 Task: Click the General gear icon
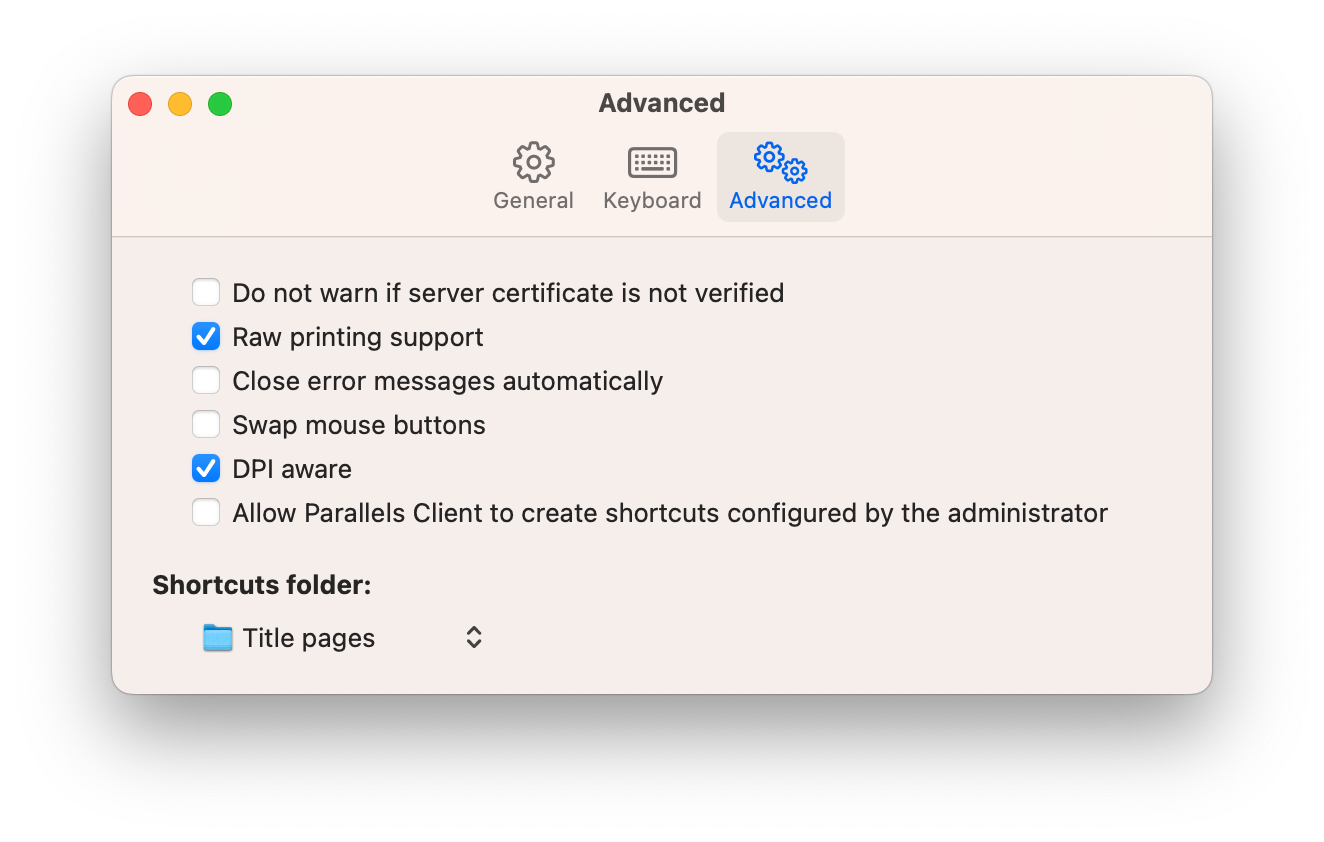point(533,162)
